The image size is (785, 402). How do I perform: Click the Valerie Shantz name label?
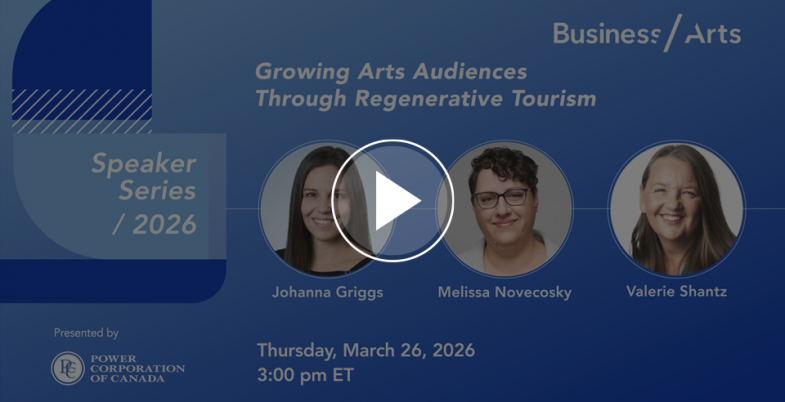676,293
